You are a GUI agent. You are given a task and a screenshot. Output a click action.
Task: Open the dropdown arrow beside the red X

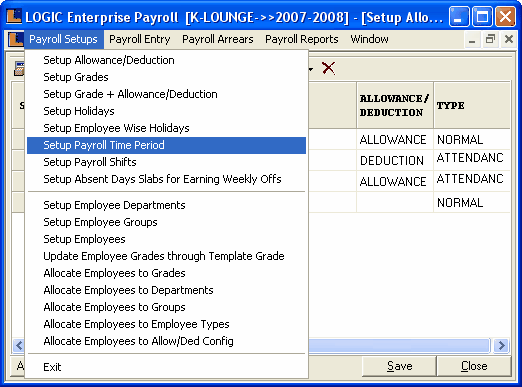point(311,69)
